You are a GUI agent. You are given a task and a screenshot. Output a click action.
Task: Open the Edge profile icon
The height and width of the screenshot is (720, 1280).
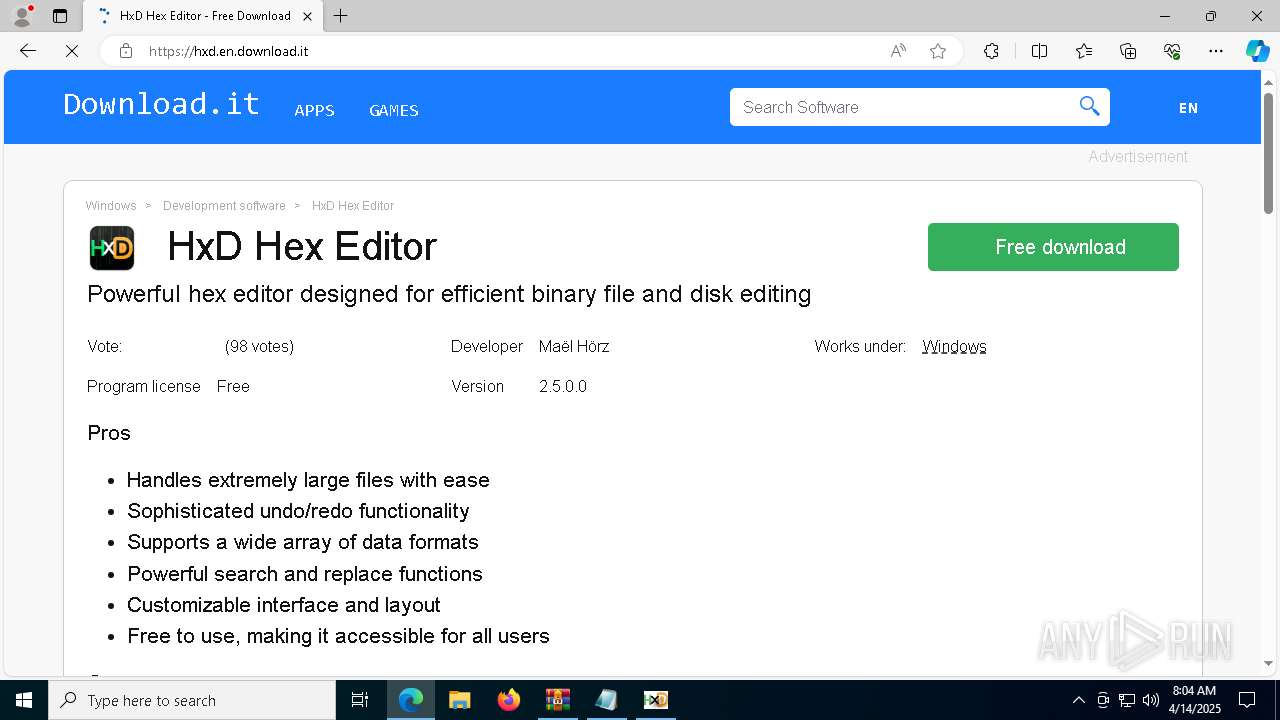[21, 16]
